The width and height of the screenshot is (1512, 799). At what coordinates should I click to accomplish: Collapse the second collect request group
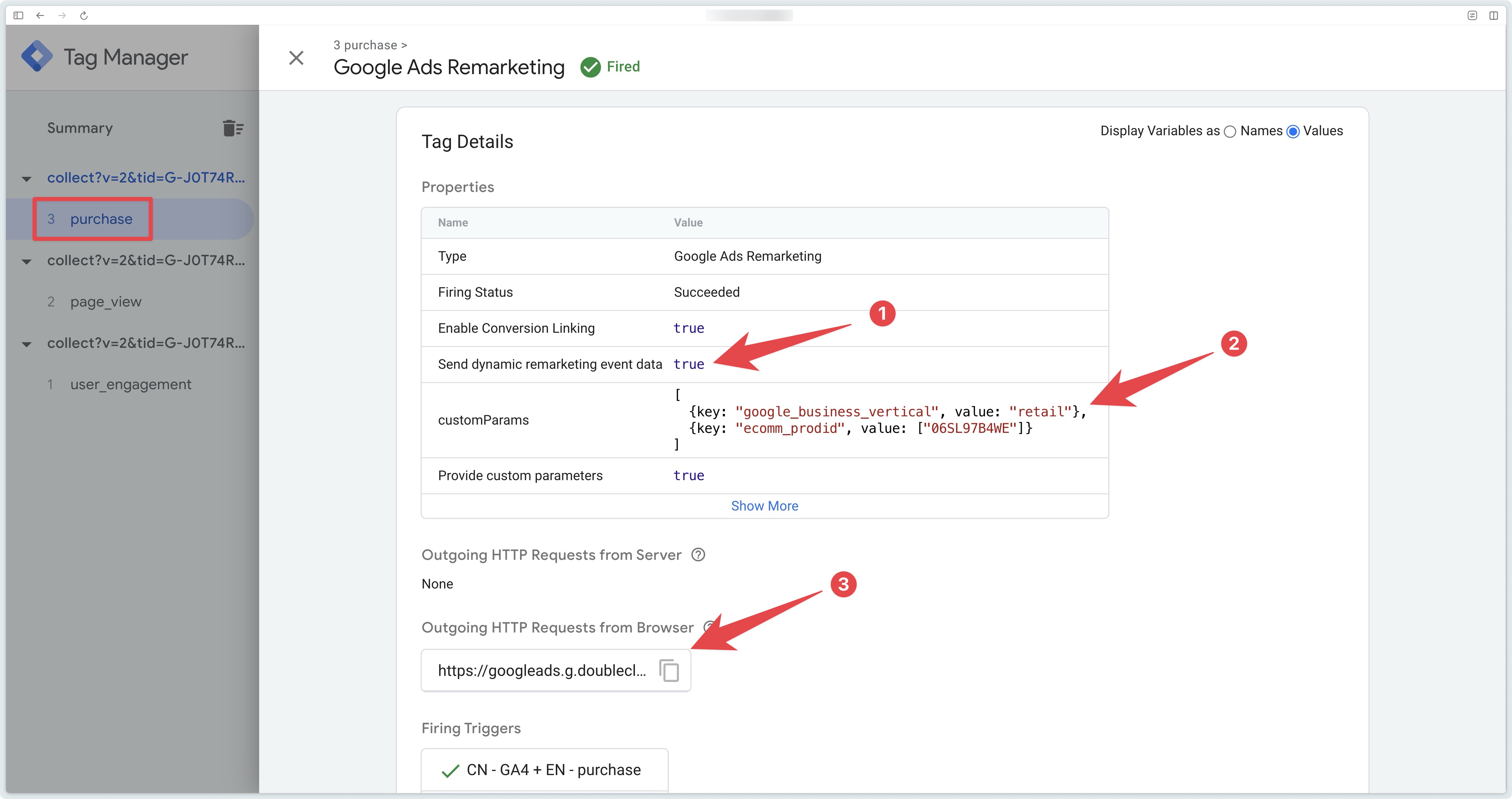pyautogui.click(x=26, y=261)
